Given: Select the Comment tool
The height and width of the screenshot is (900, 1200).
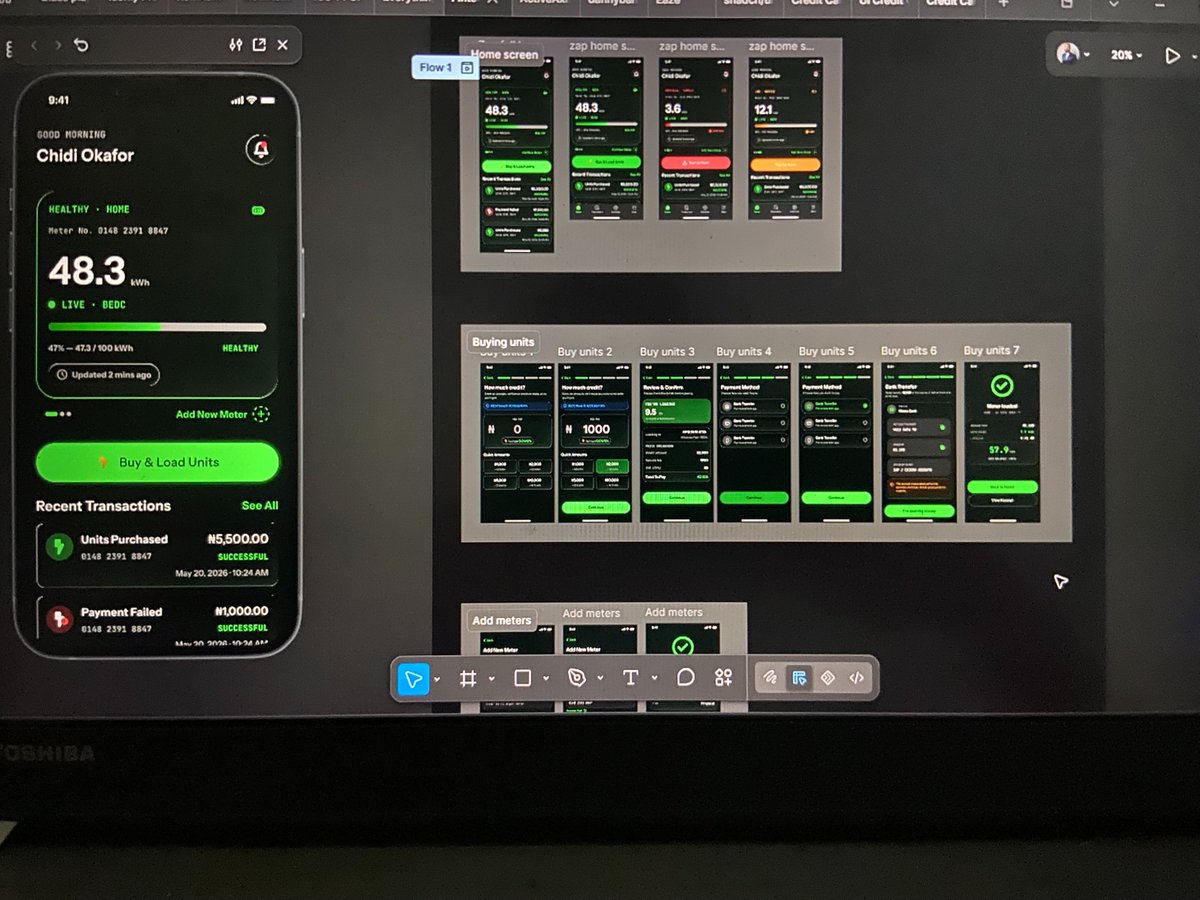Looking at the screenshot, I should (x=685, y=677).
